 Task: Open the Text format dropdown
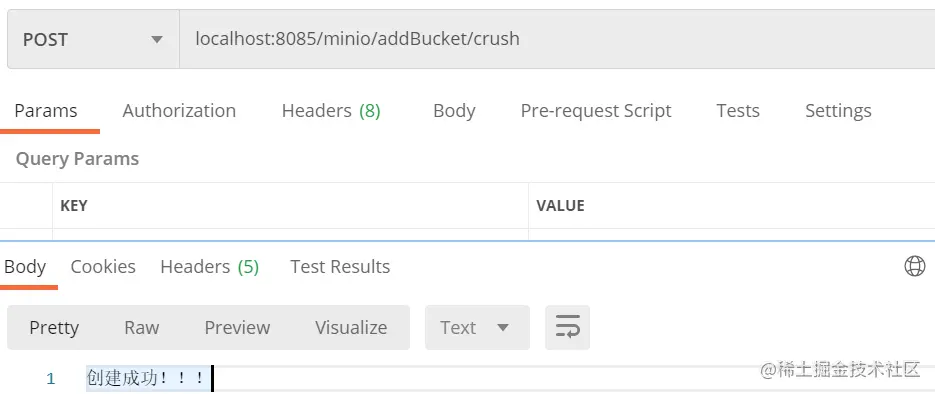tap(477, 327)
